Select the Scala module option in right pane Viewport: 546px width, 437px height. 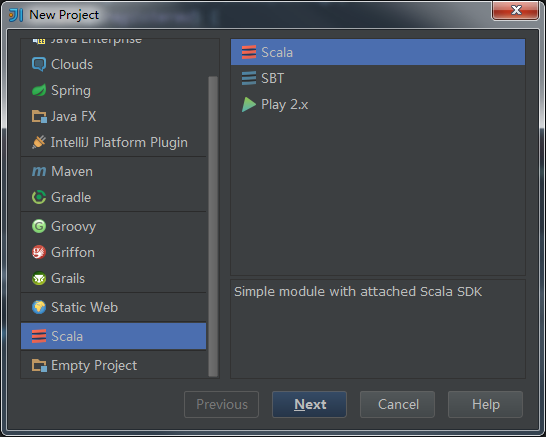pyautogui.click(x=378, y=52)
